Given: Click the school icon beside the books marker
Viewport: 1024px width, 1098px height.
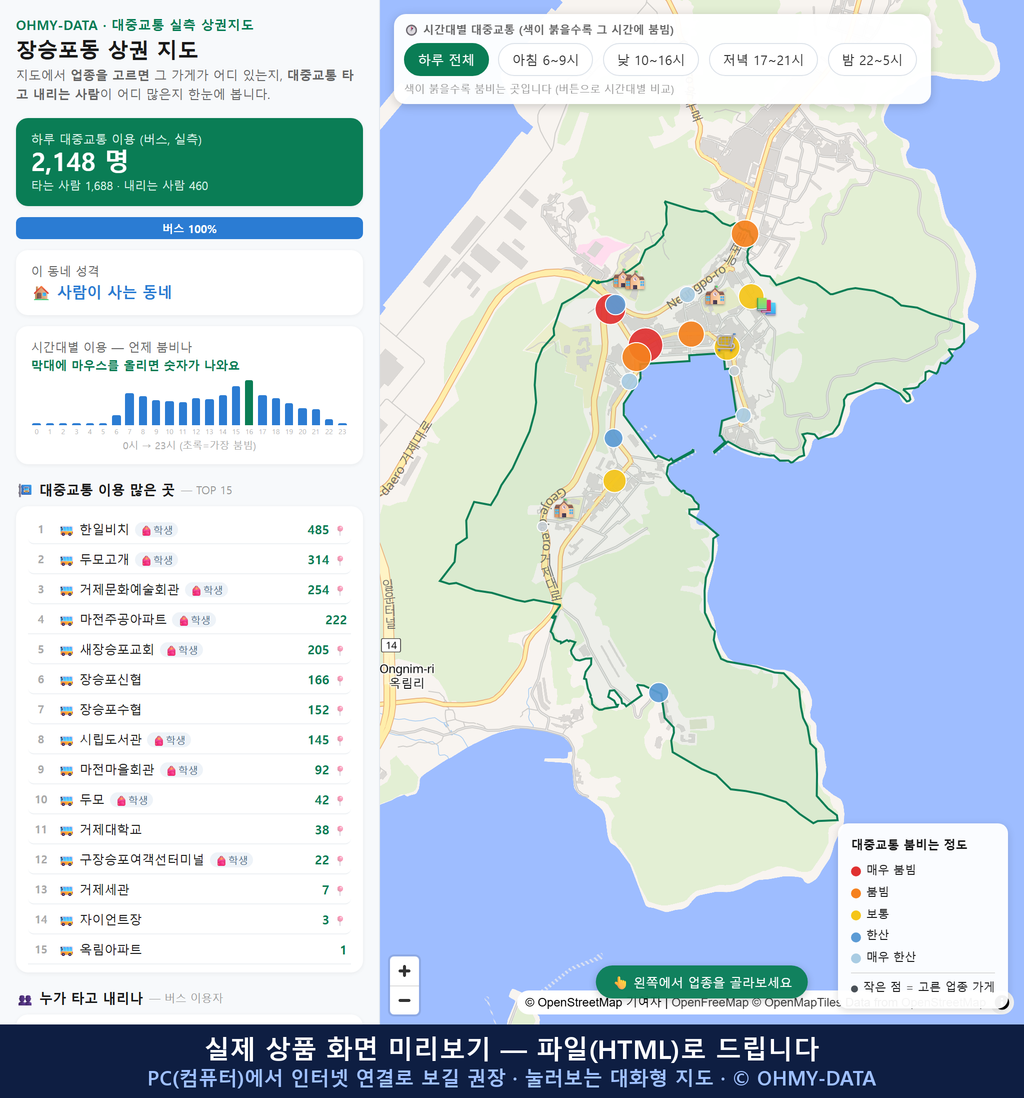Looking at the screenshot, I should click(714, 297).
